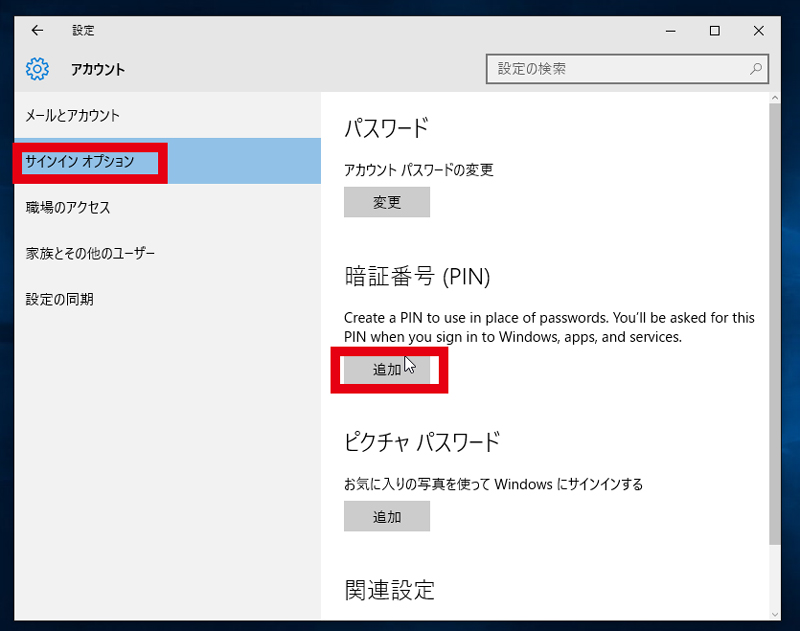Click アカウント パスワードの変更 text

418,169
